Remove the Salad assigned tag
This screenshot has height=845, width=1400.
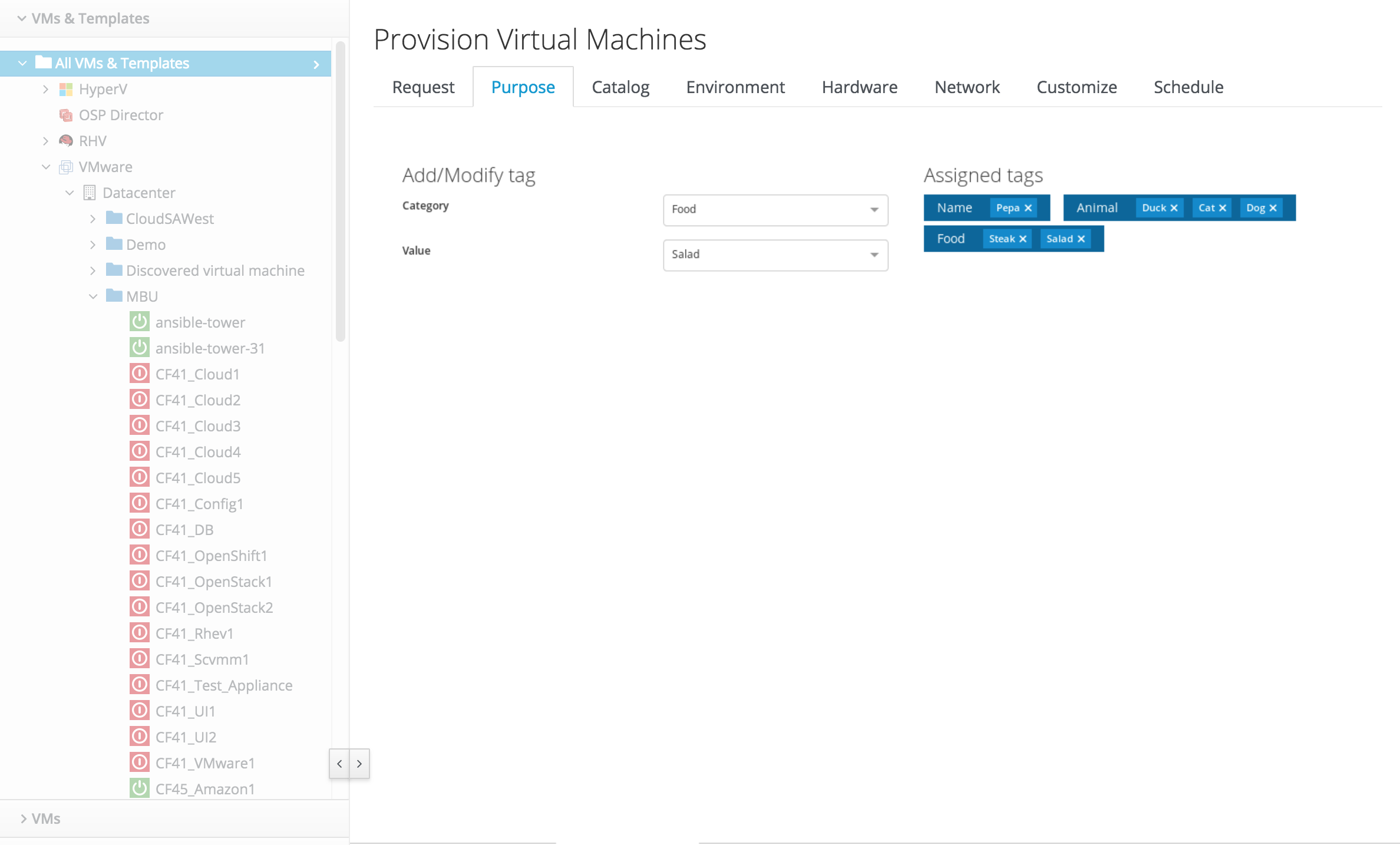pyautogui.click(x=1081, y=239)
